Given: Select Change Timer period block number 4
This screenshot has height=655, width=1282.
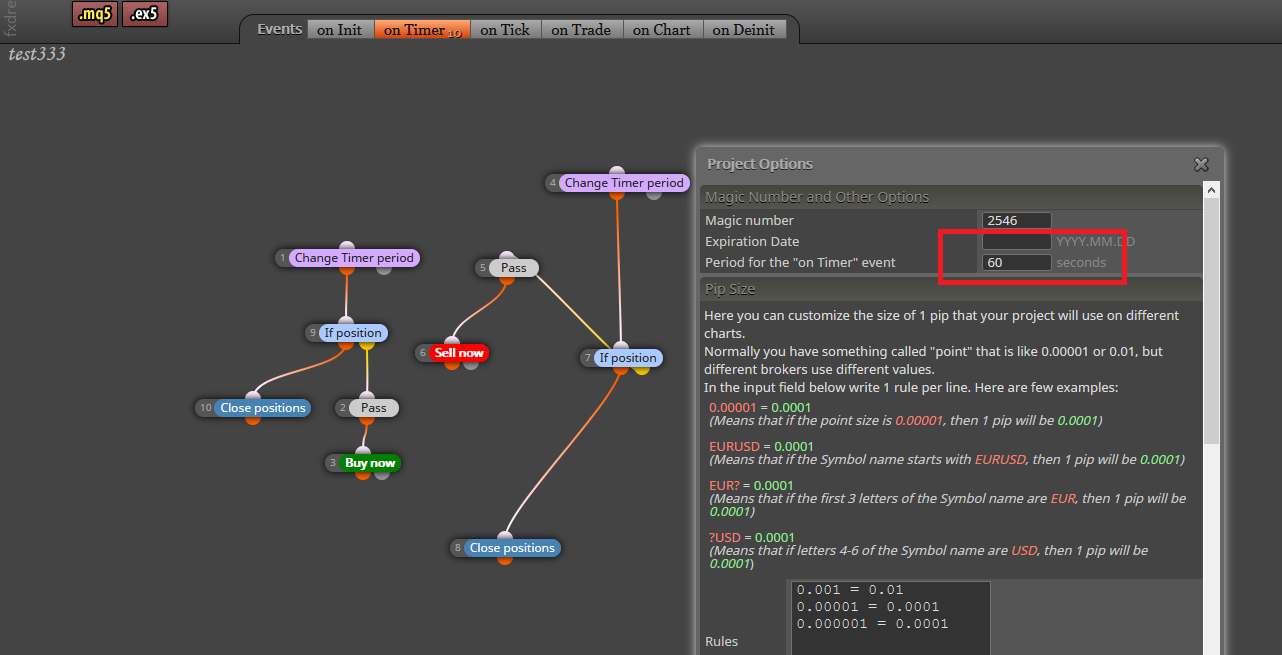Looking at the screenshot, I should click(x=624, y=183).
